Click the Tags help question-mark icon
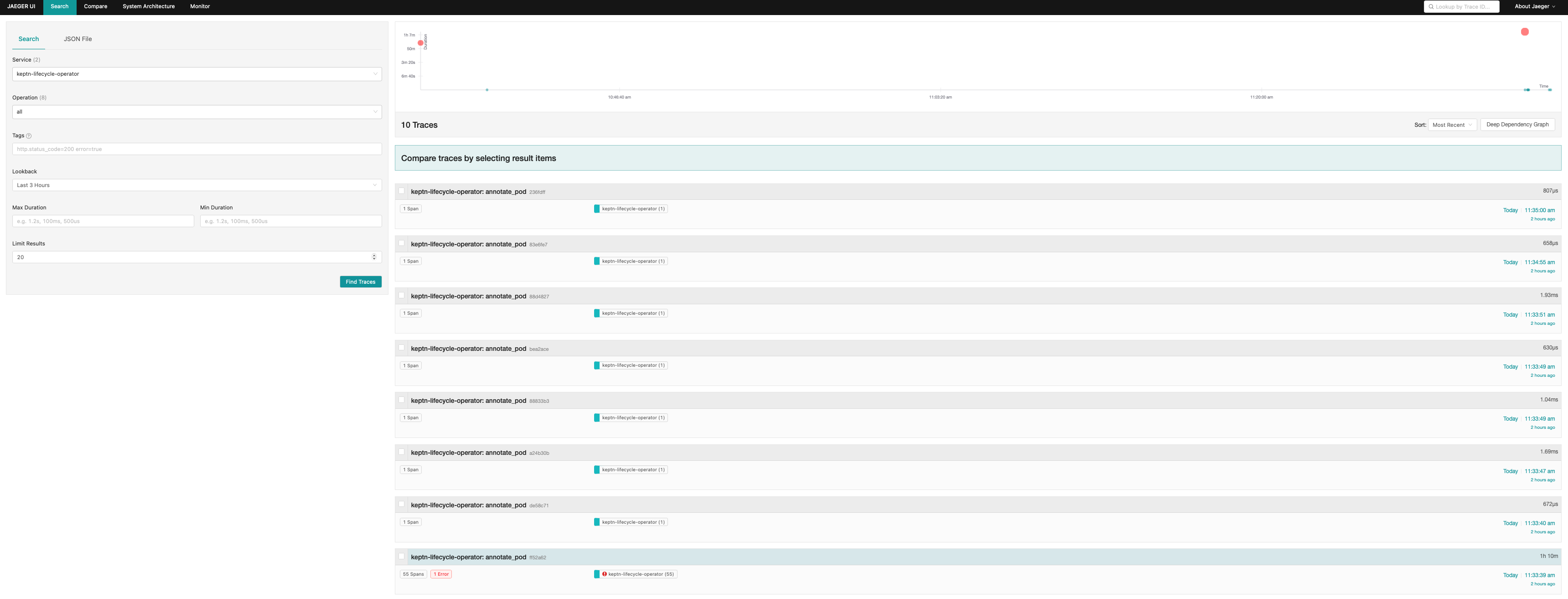The height and width of the screenshot is (599, 1568). click(29, 136)
